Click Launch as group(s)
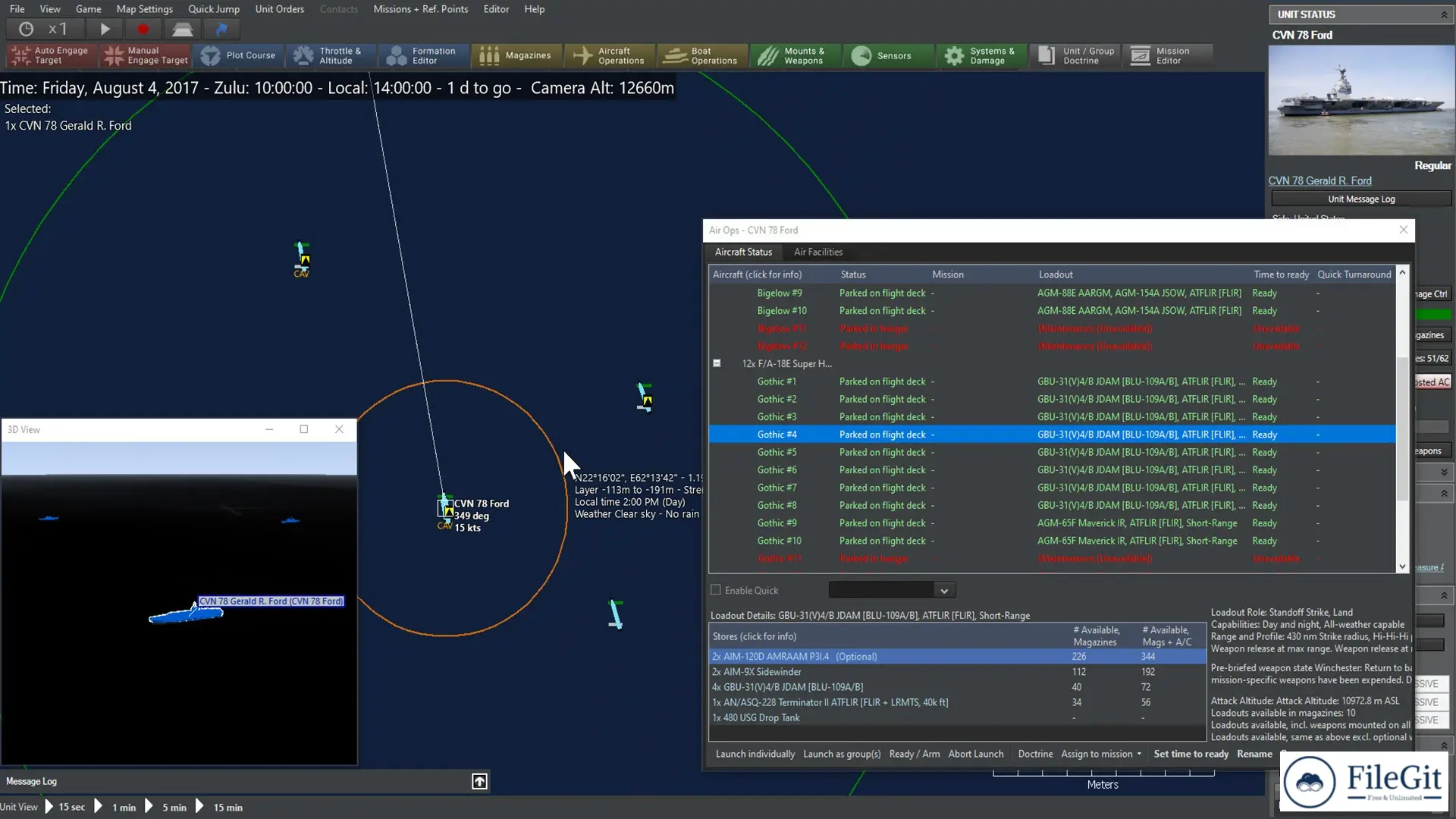This screenshot has width=1456, height=819. [842, 754]
